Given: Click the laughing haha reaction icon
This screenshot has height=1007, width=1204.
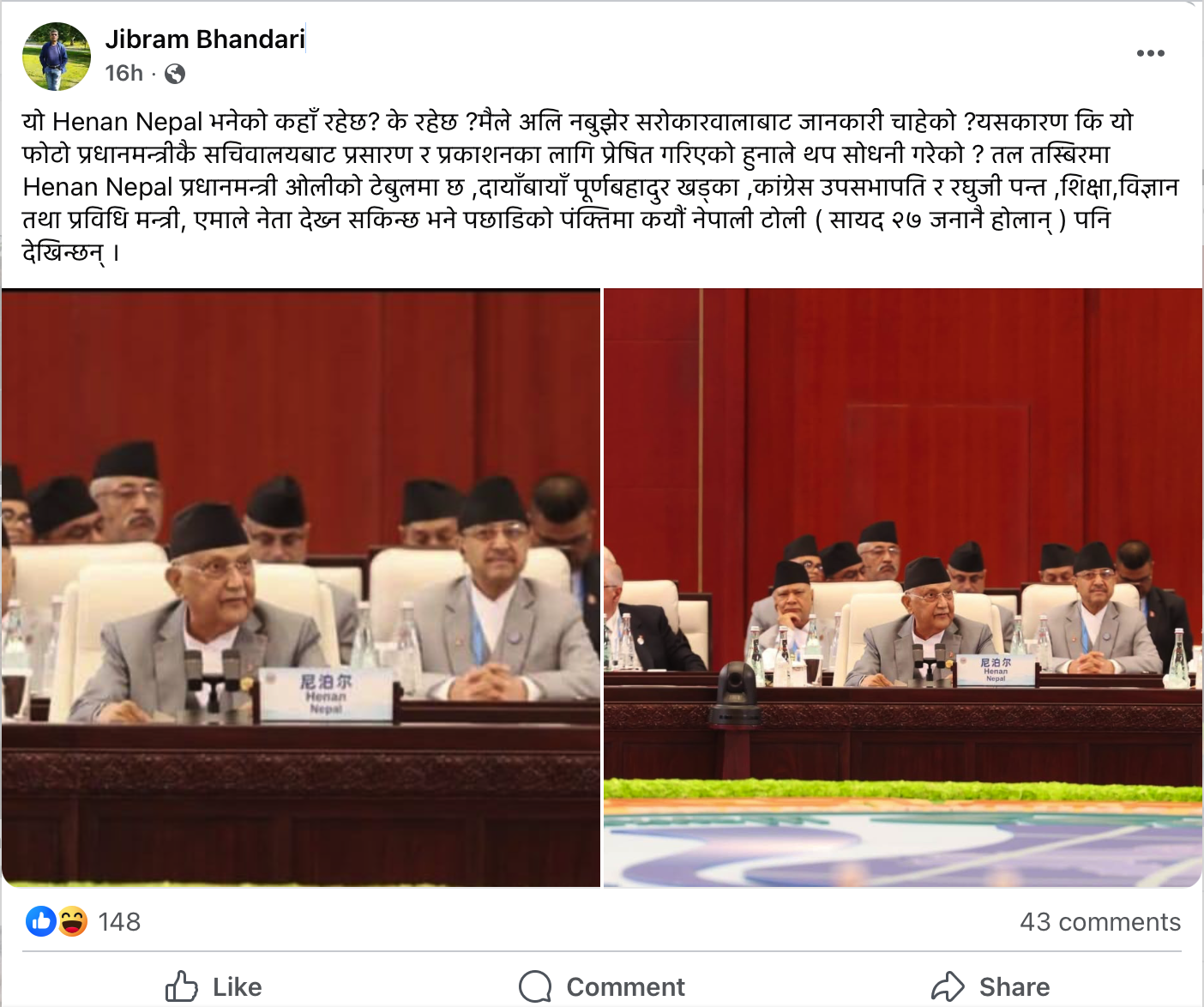Looking at the screenshot, I should (x=72, y=922).
